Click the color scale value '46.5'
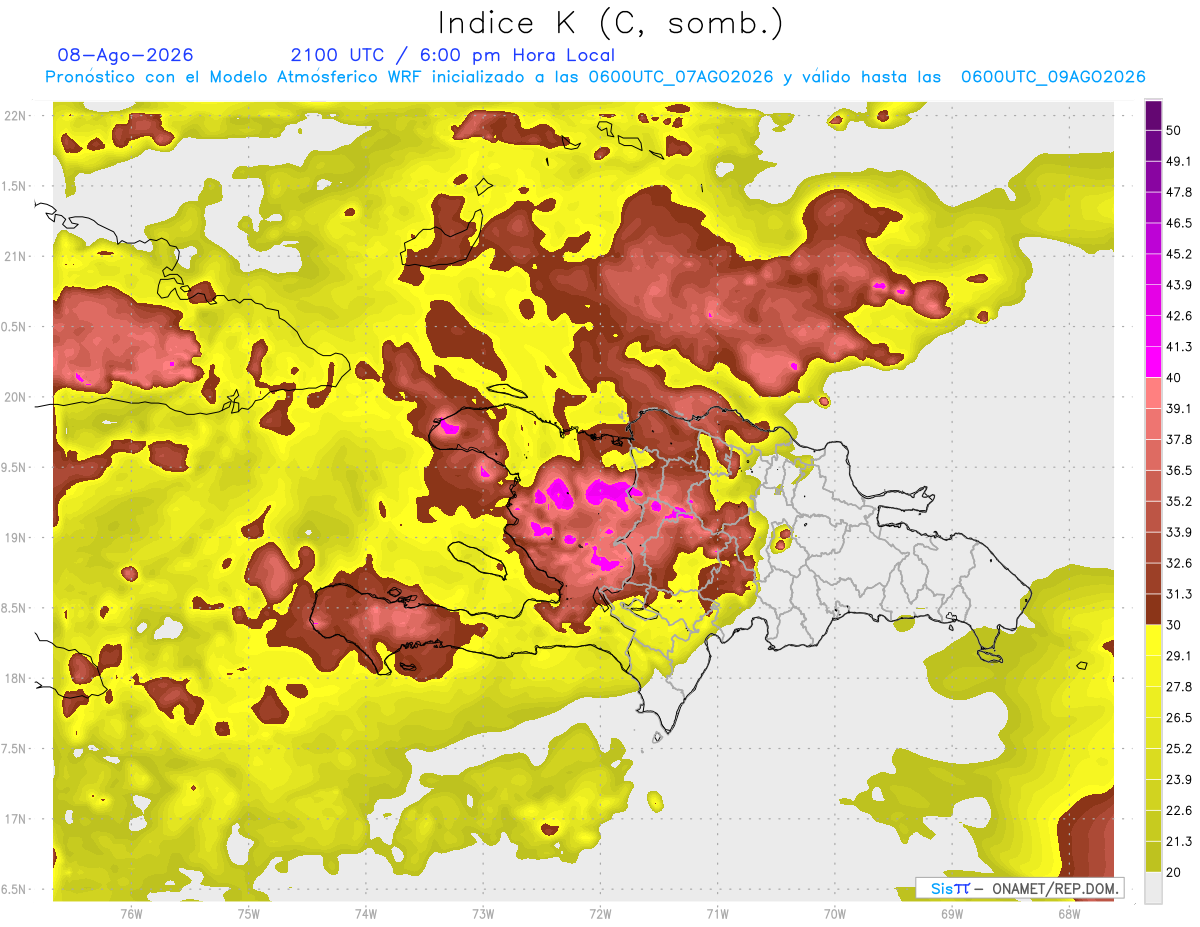 point(1179,223)
